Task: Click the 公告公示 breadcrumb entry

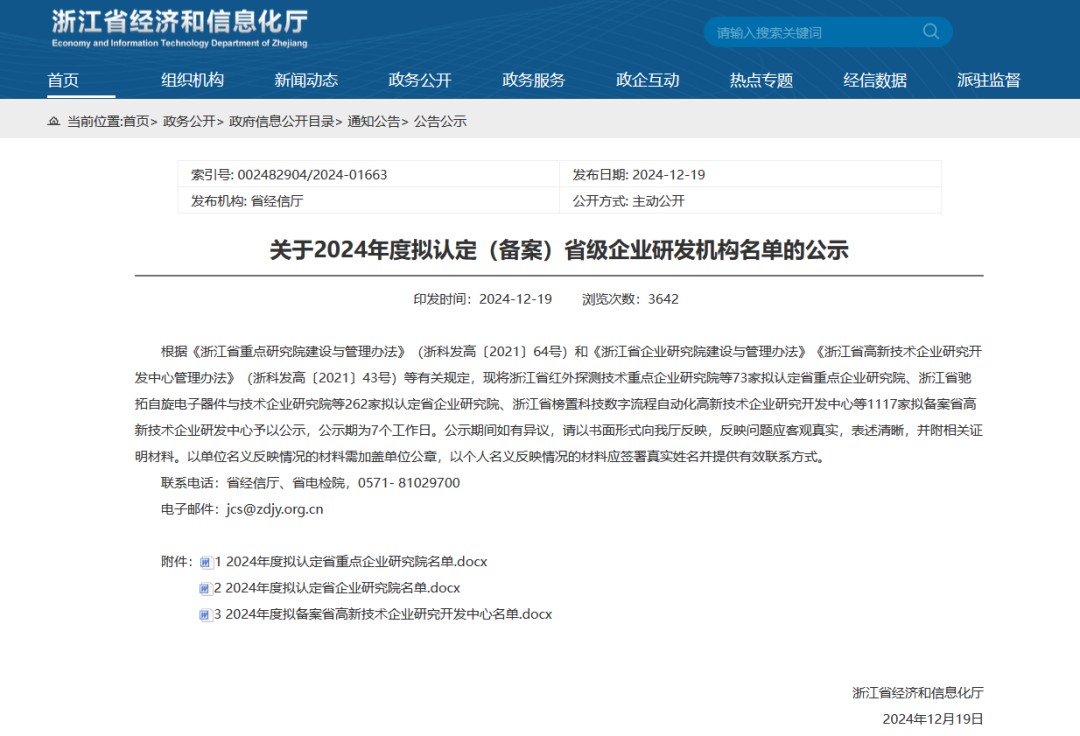Action: (441, 122)
